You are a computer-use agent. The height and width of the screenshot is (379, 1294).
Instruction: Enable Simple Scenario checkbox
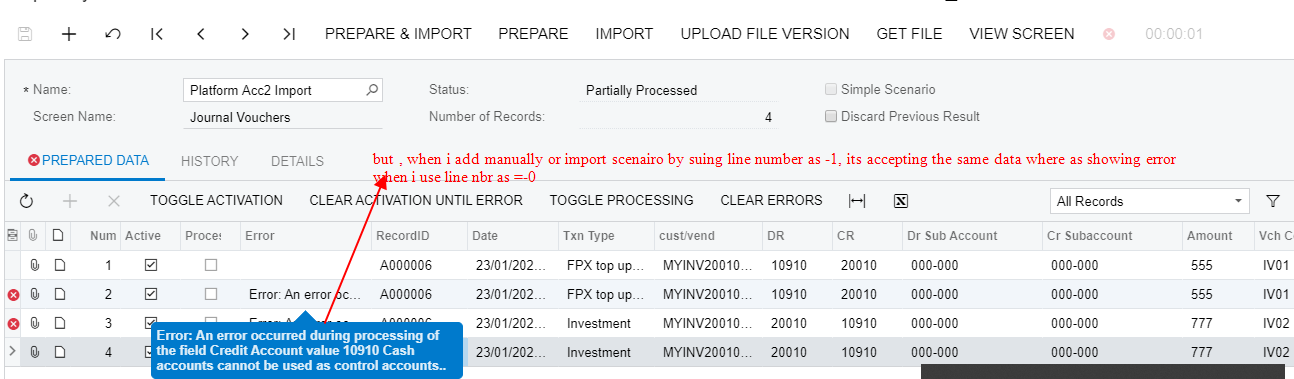(831, 89)
